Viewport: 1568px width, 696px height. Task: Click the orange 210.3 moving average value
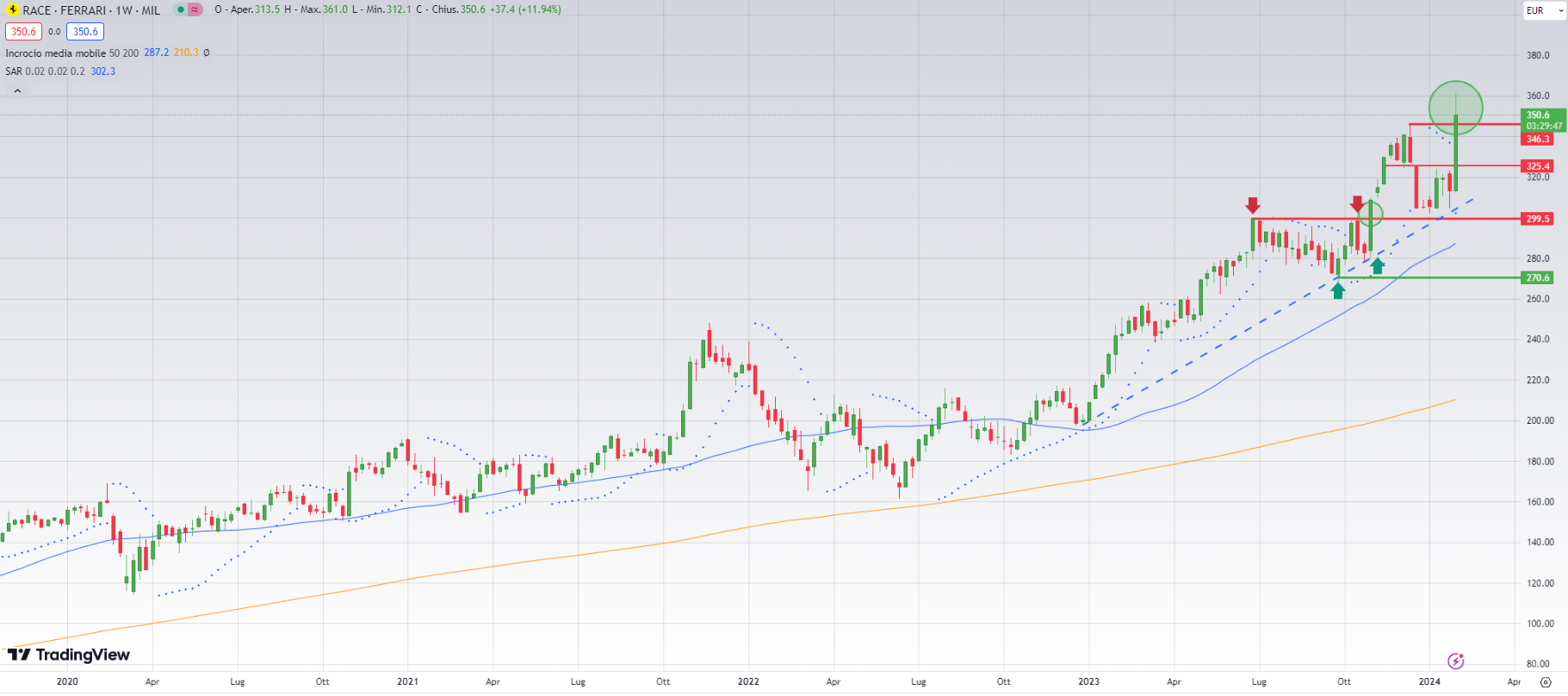click(x=186, y=53)
